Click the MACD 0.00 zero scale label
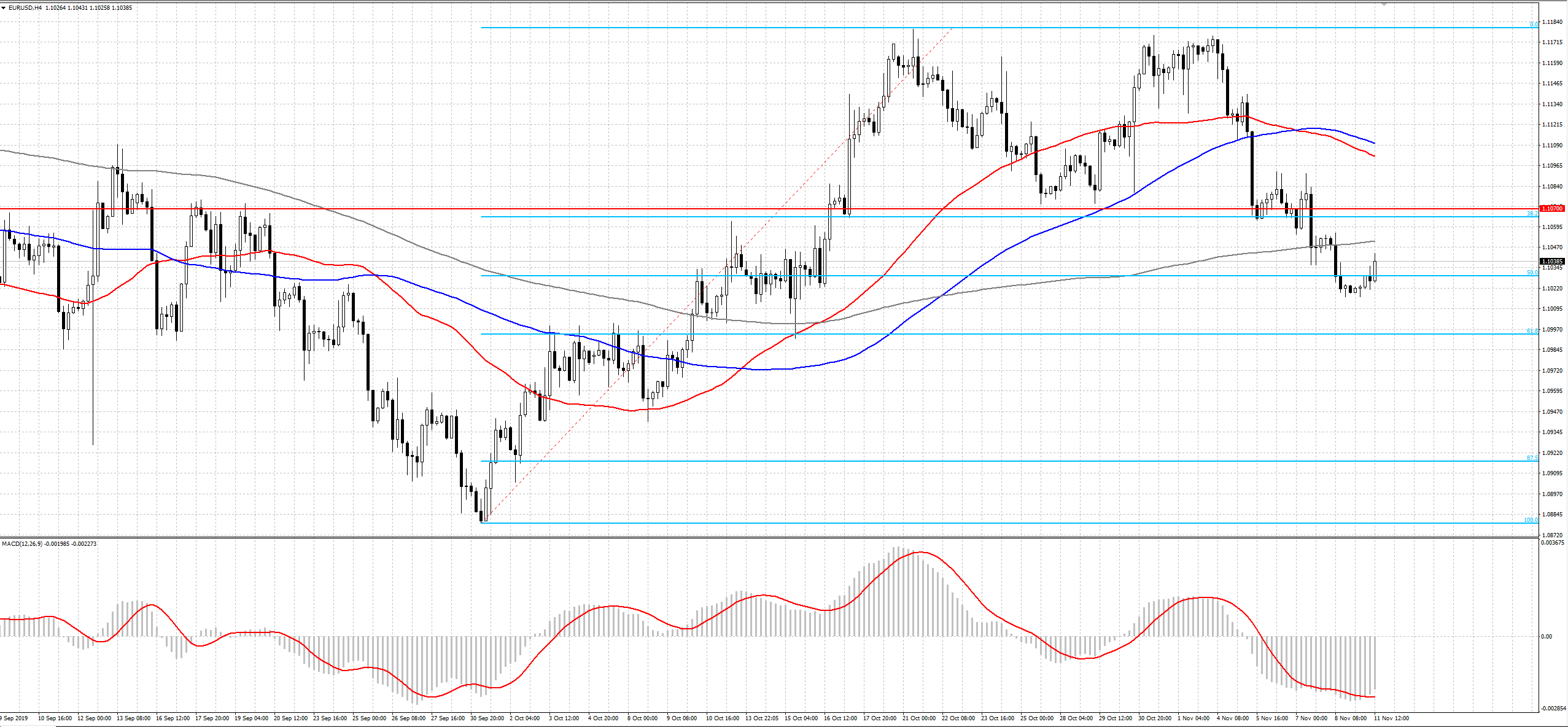The image size is (1568, 727). click(1546, 637)
